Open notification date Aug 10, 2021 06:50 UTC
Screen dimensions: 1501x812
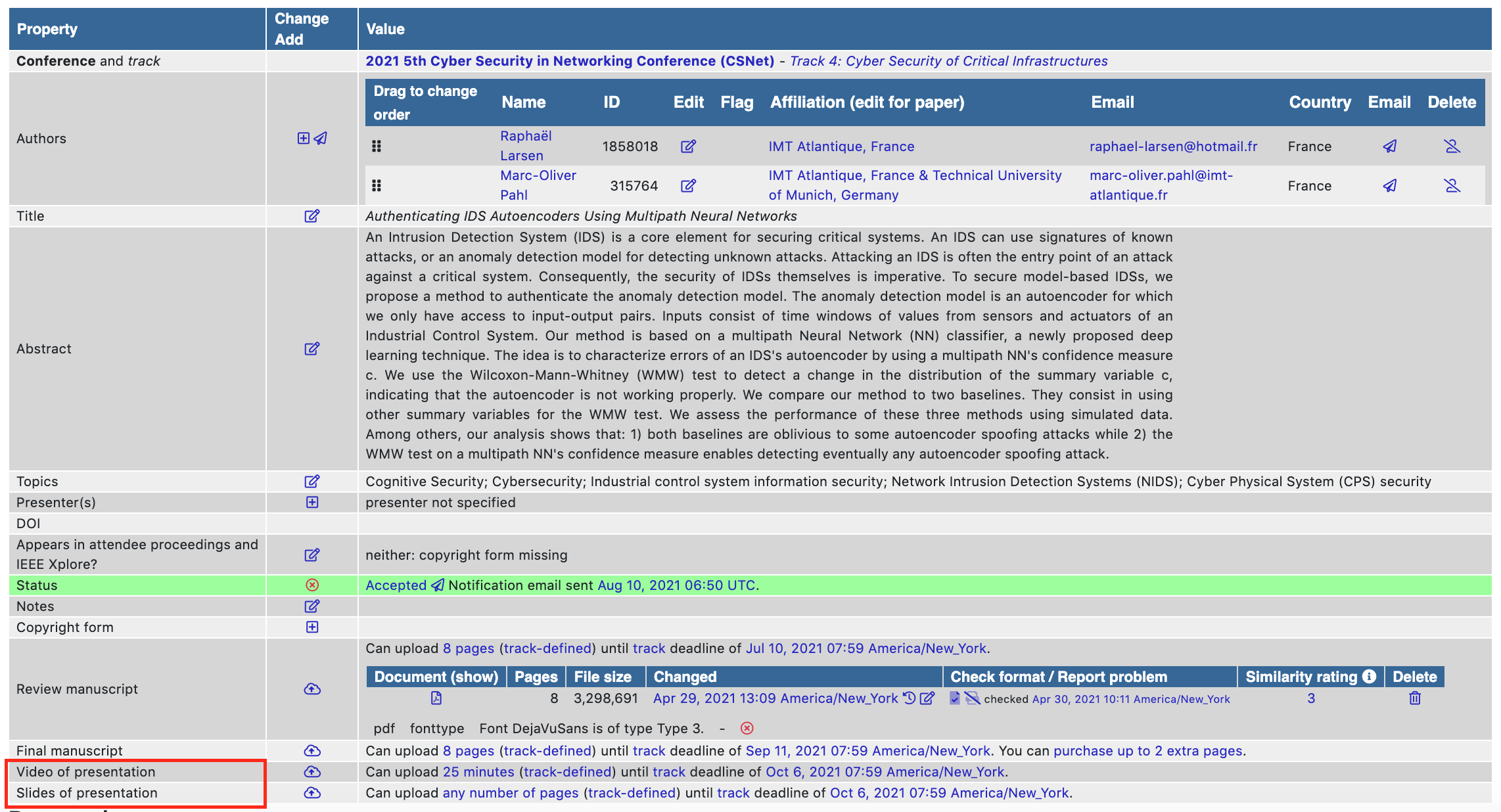pos(676,585)
